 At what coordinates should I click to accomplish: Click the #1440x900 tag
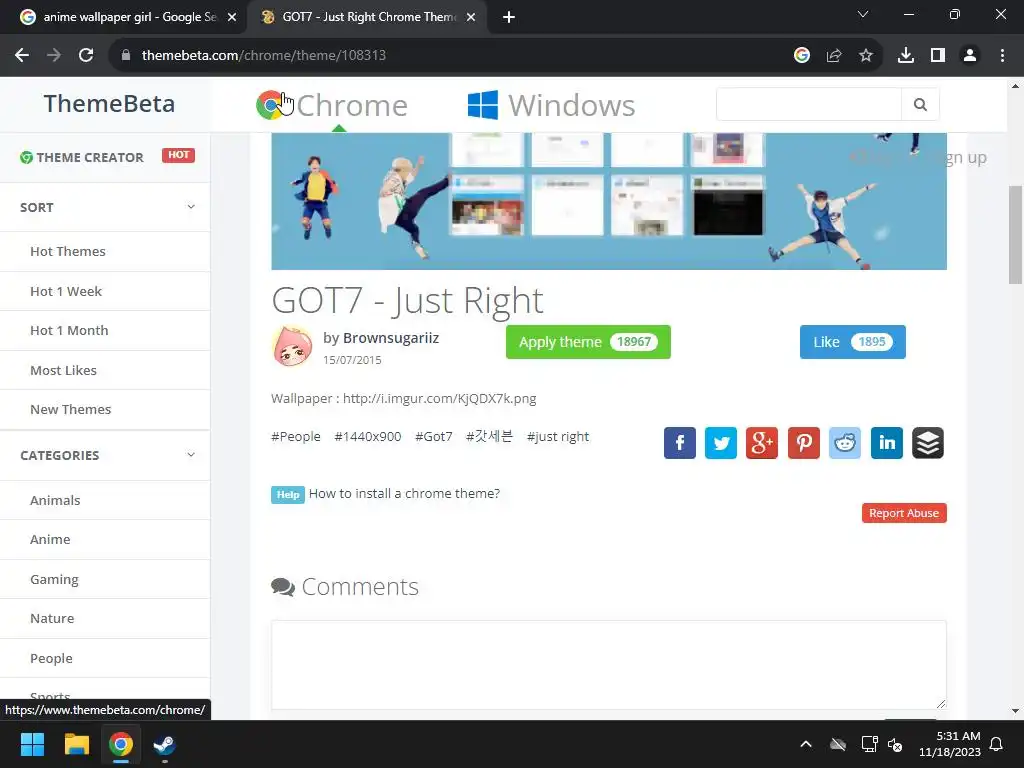click(368, 436)
